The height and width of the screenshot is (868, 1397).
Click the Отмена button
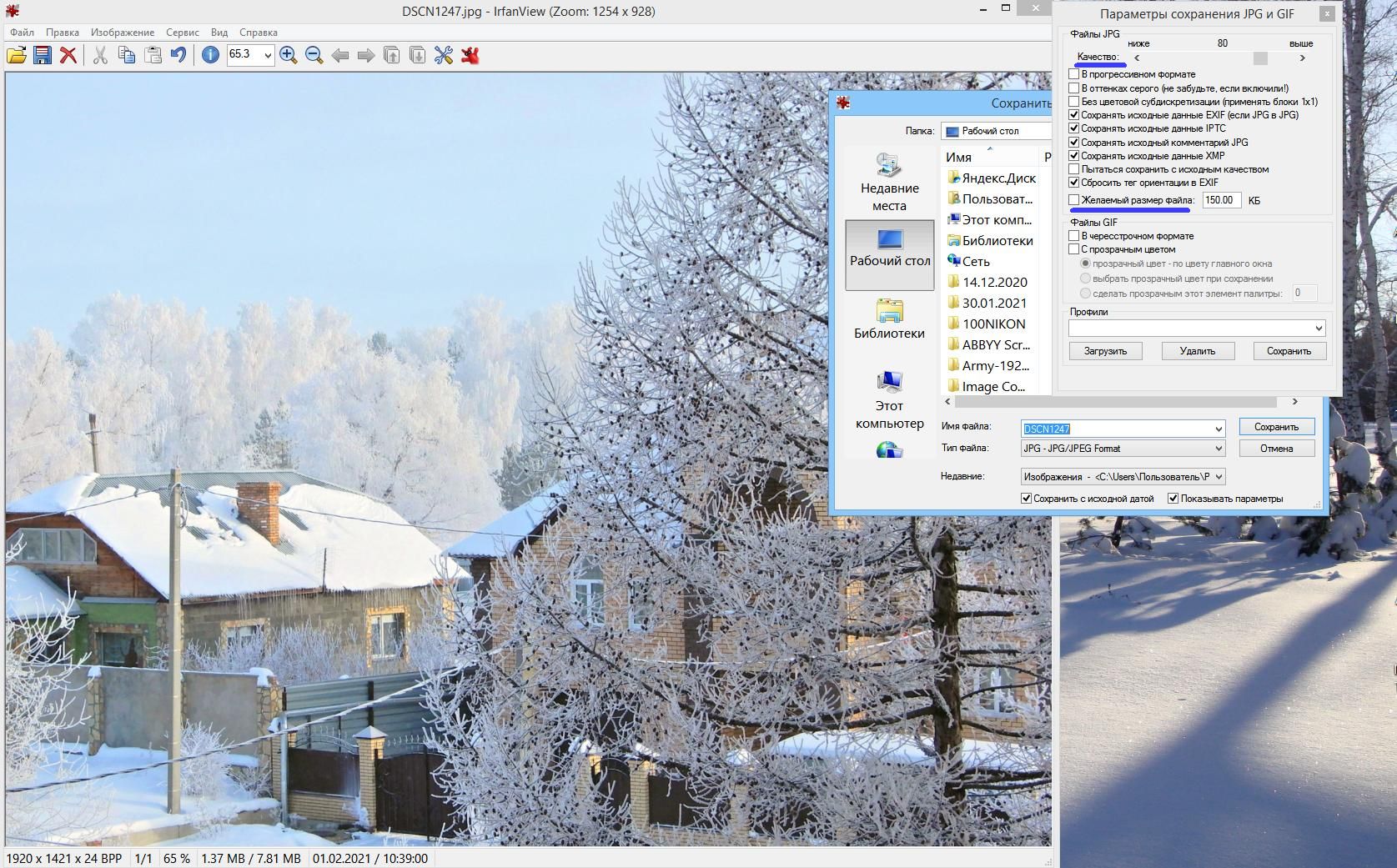[1276, 449]
